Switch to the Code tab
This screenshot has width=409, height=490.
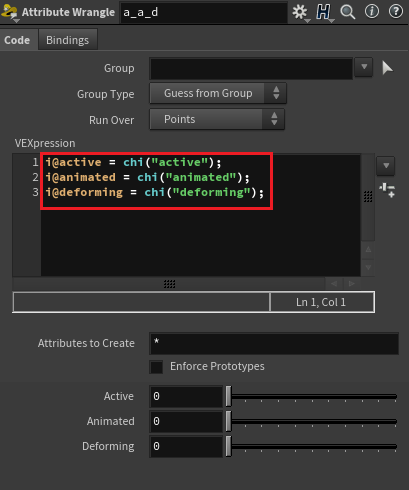point(17,40)
